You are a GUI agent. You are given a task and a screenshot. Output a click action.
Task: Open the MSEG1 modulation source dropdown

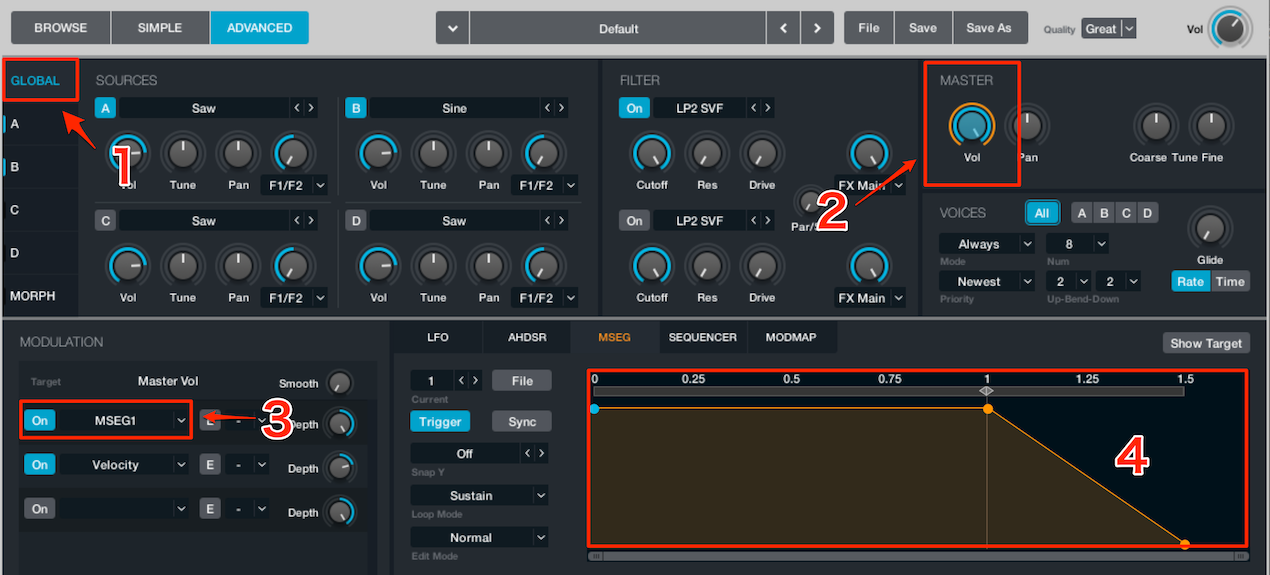(x=123, y=421)
